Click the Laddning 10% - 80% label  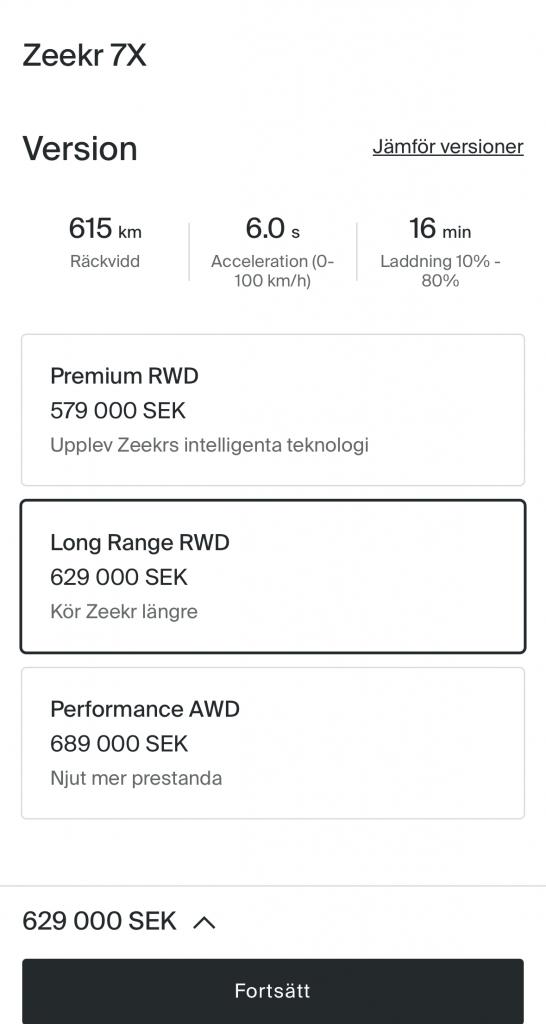[x=440, y=271]
